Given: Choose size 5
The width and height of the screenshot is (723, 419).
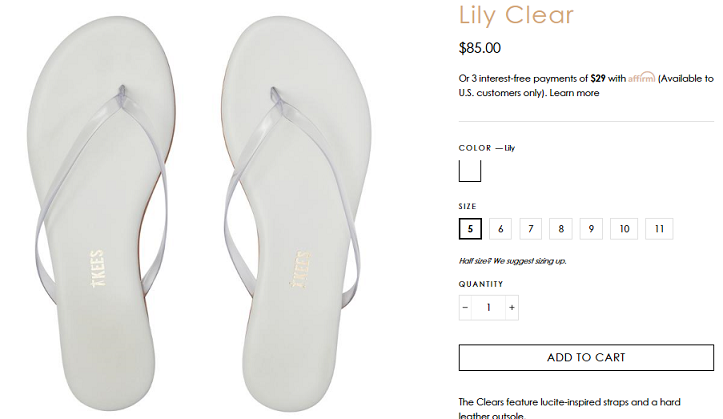Looking at the screenshot, I should click(x=470, y=229).
